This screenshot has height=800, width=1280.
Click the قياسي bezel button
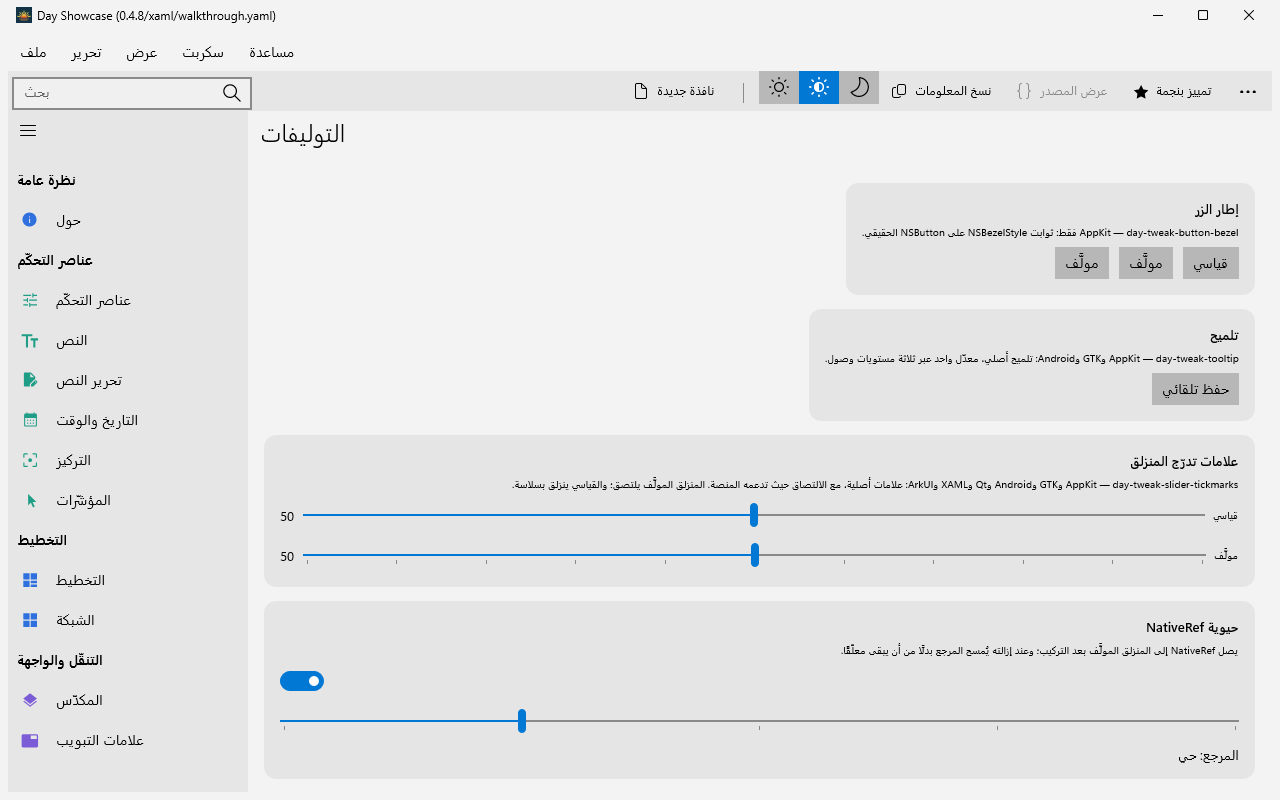pyautogui.click(x=1211, y=263)
